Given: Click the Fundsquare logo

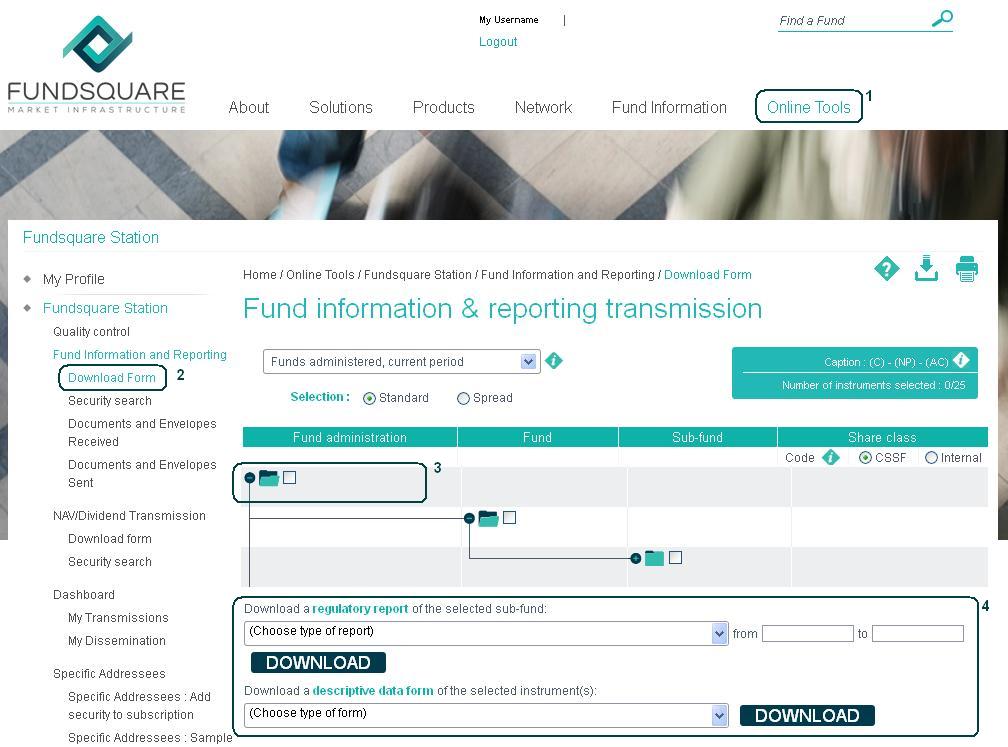Looking at the screenshot, I should (x=96, y=64).
